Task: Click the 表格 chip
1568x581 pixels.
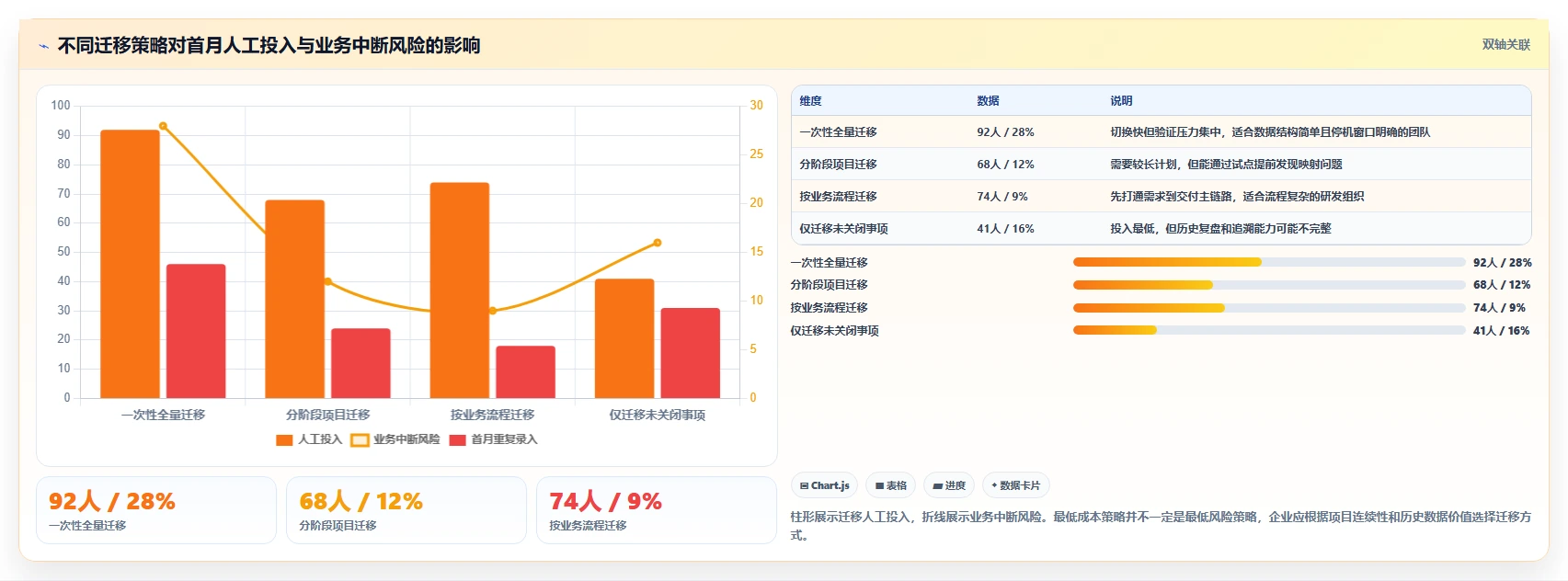Action: click(x=891, y=485)
